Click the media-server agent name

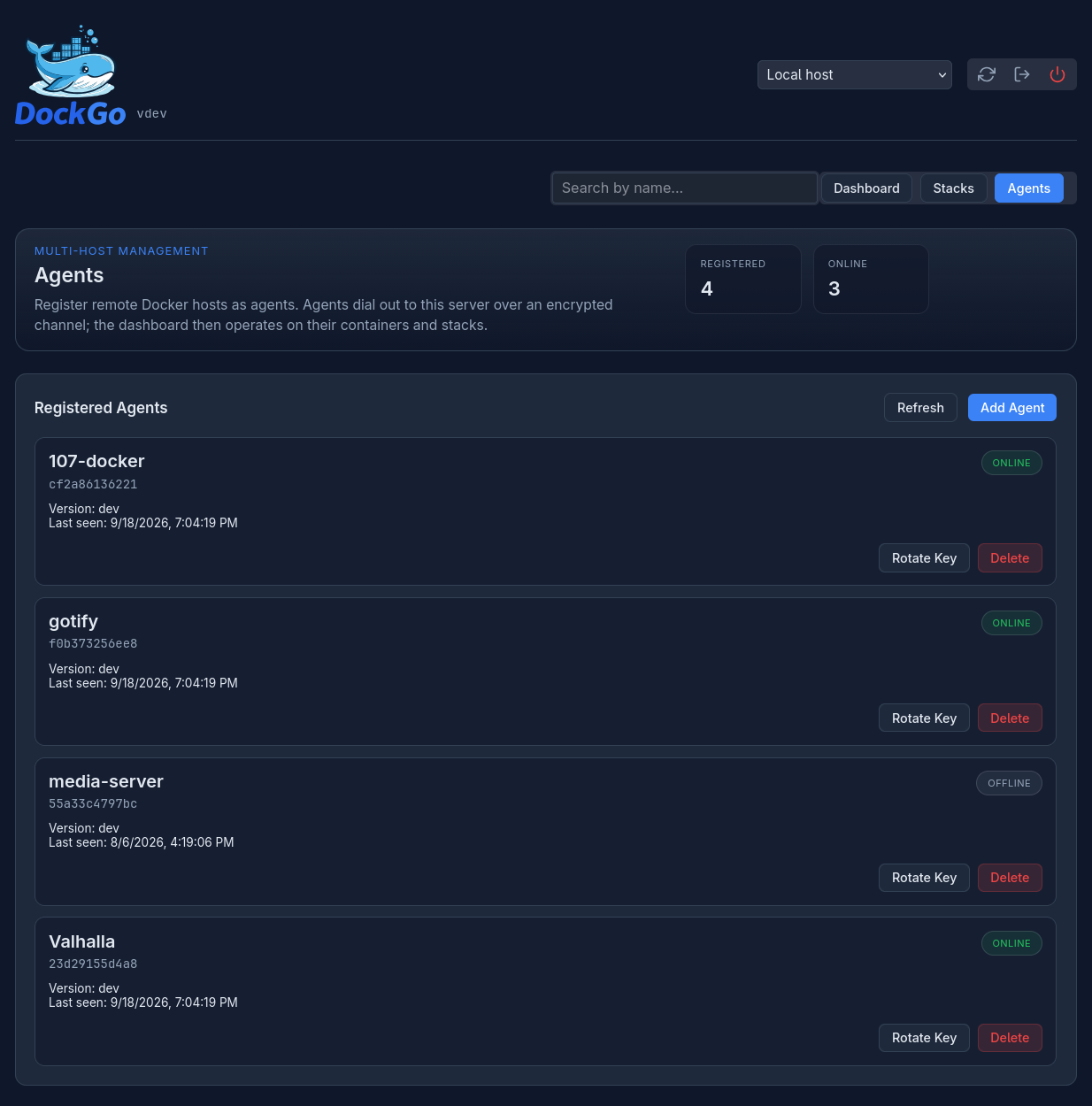[x=106, y=781]
